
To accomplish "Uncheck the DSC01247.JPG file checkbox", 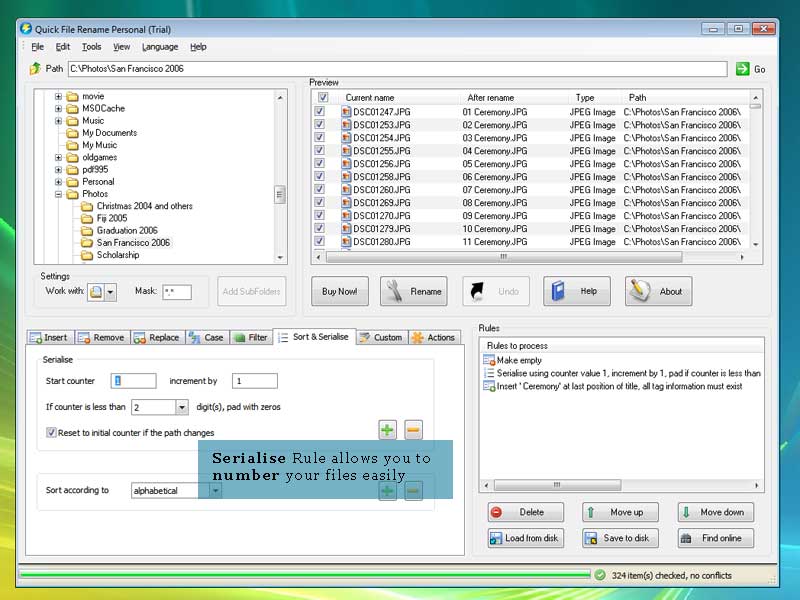I will pos(320,112).
